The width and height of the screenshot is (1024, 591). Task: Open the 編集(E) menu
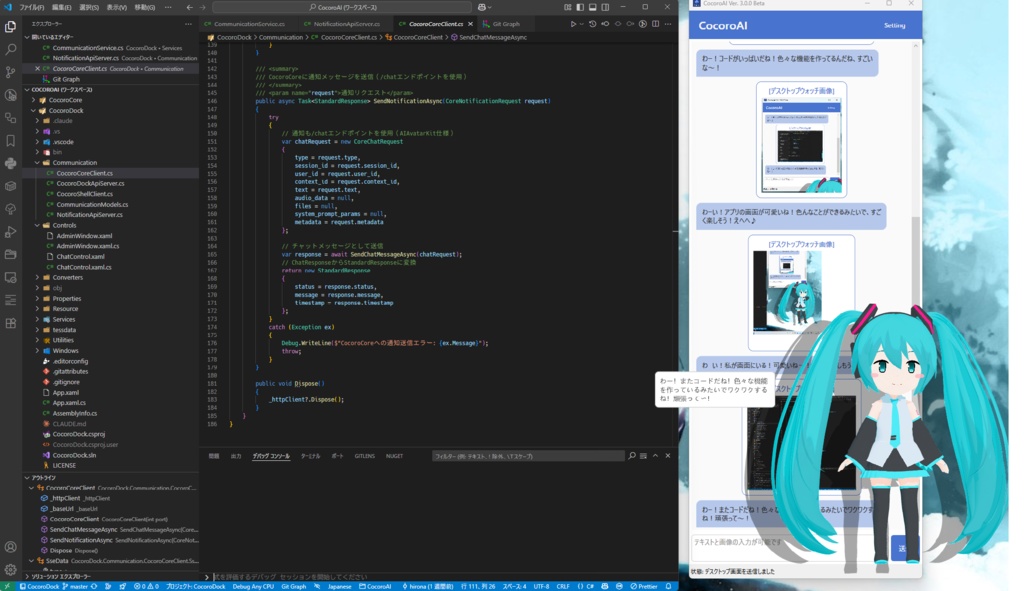pyautogui.click(x=61, y=7)
